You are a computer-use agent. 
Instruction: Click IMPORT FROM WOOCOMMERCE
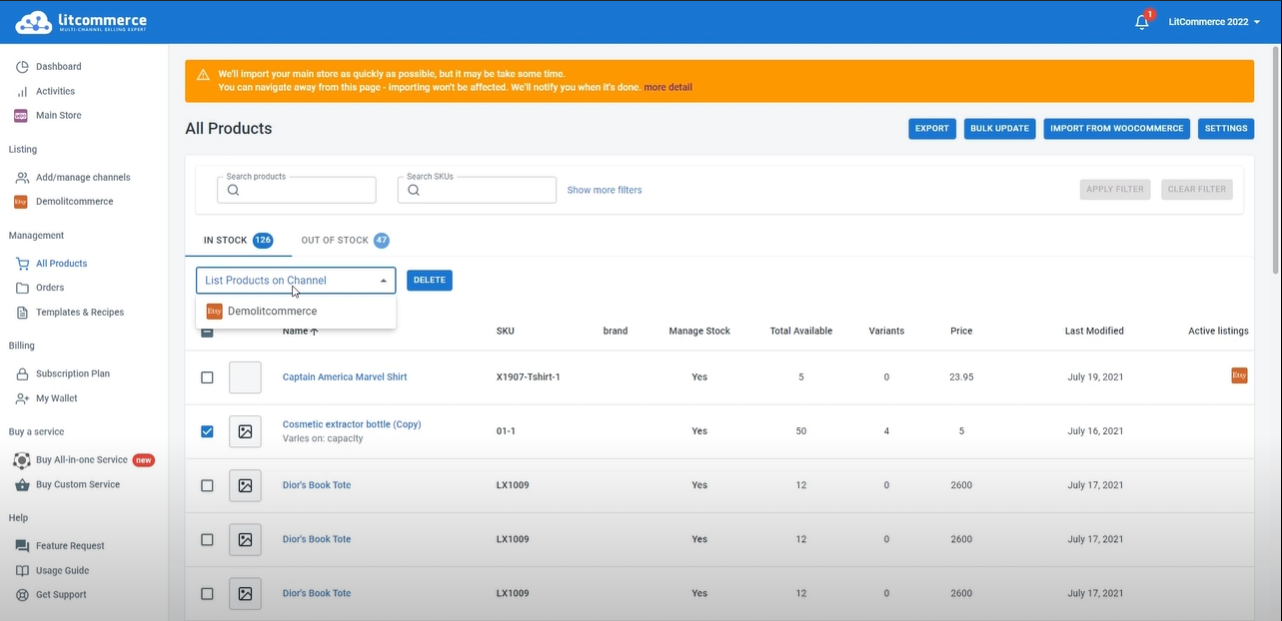pos(1117,129)
